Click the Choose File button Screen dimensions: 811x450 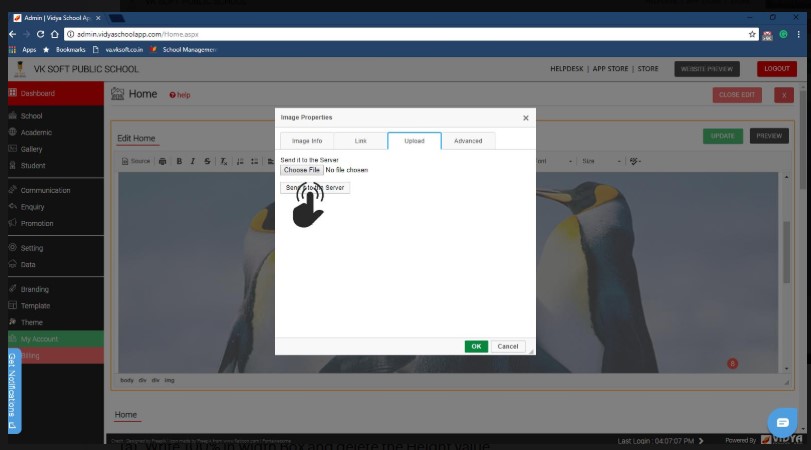click(x=302, y=170)
